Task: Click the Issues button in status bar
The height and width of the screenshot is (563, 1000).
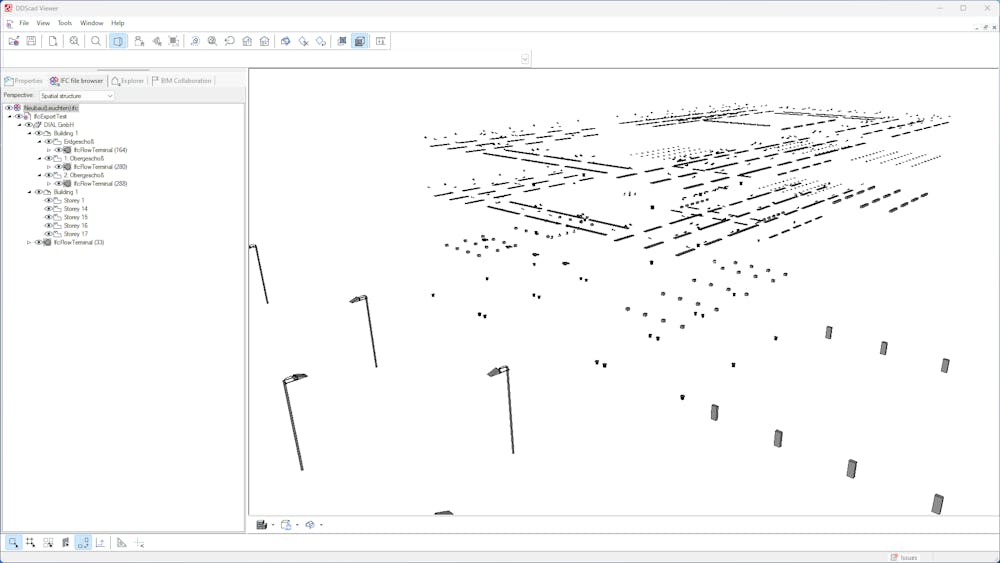Action: pos(904,557)
